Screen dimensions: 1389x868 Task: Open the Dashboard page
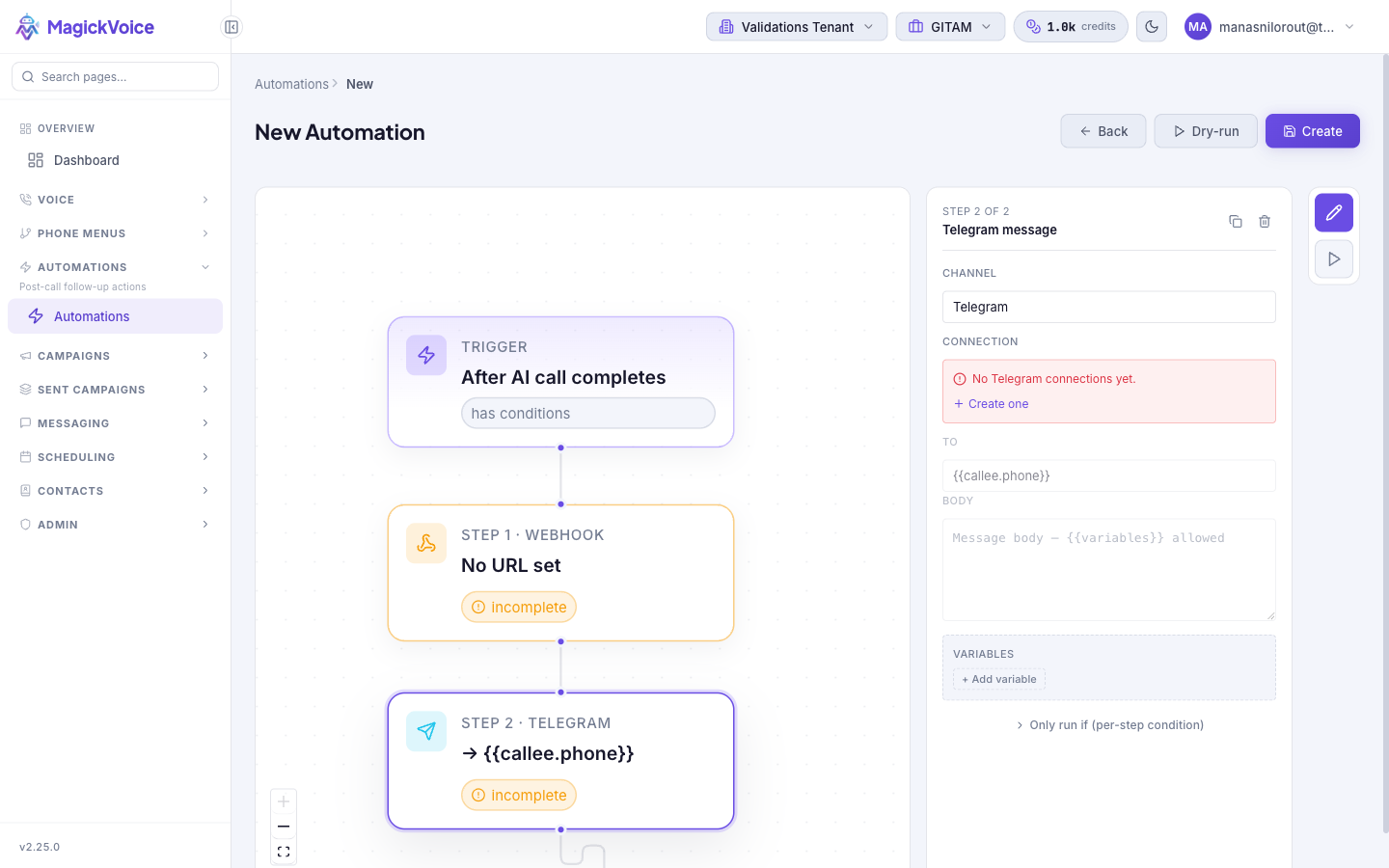coord(115,160)
